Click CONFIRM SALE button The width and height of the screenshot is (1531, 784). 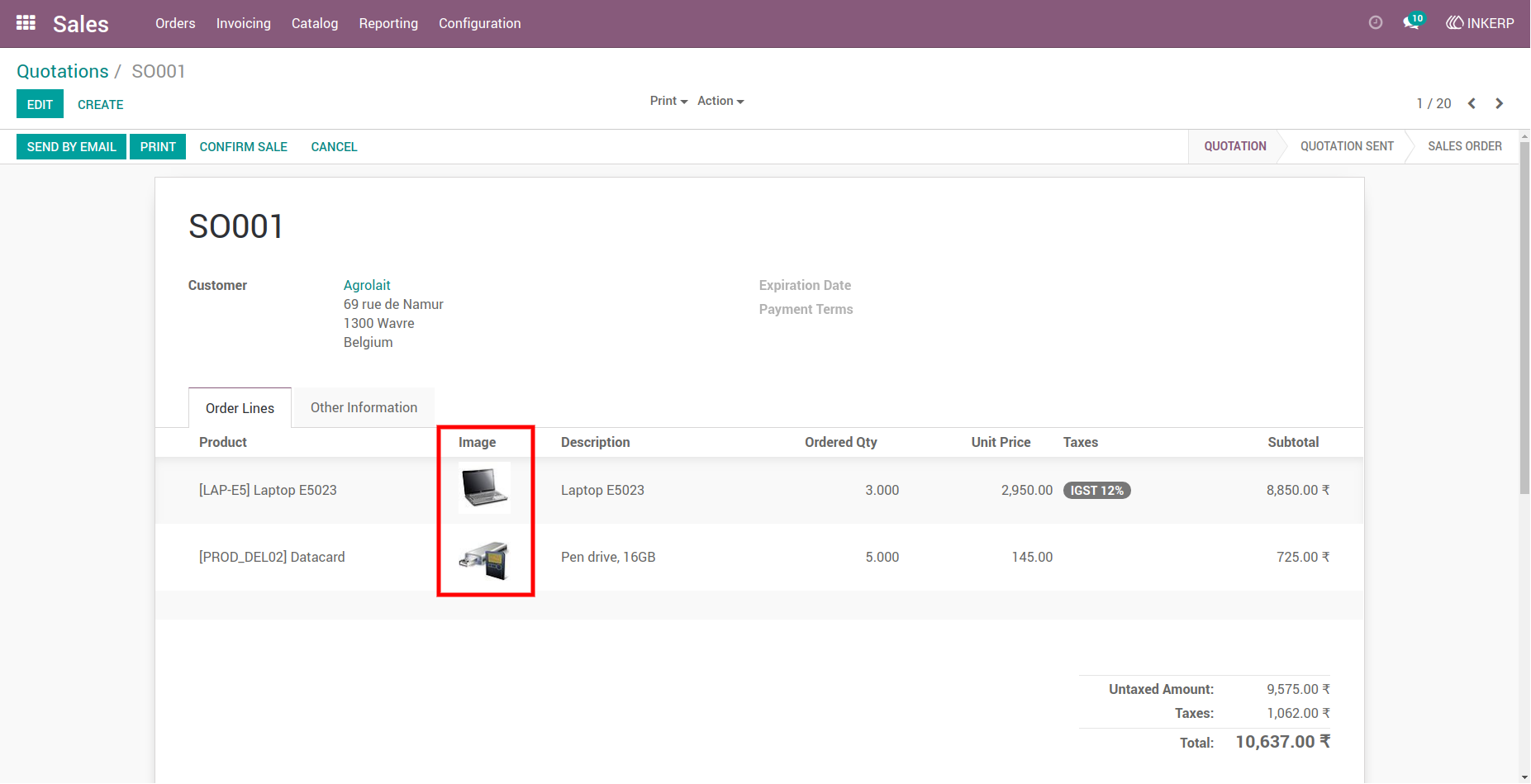(244, 146)
